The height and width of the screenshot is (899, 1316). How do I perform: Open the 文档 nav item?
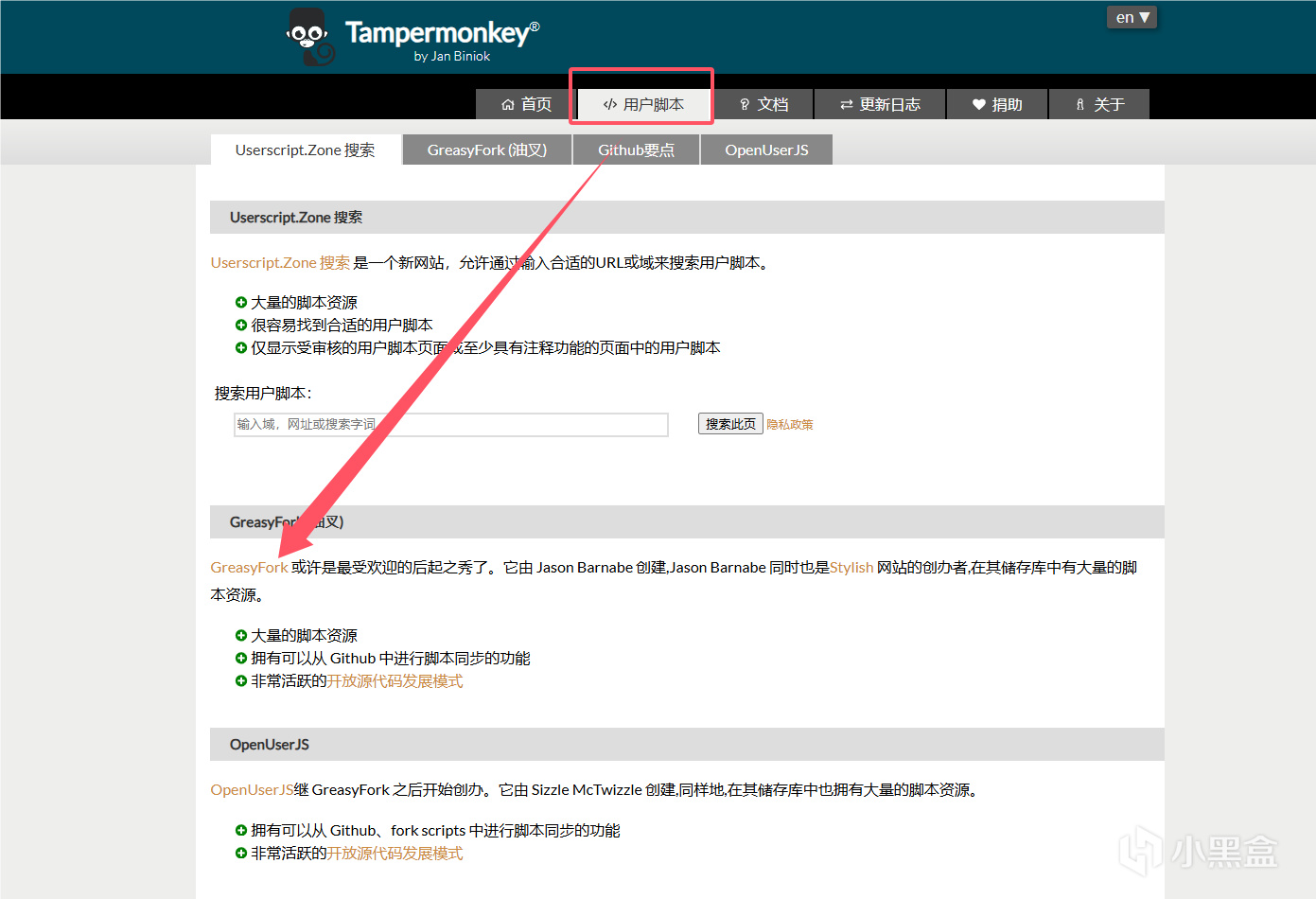point(763,104)
